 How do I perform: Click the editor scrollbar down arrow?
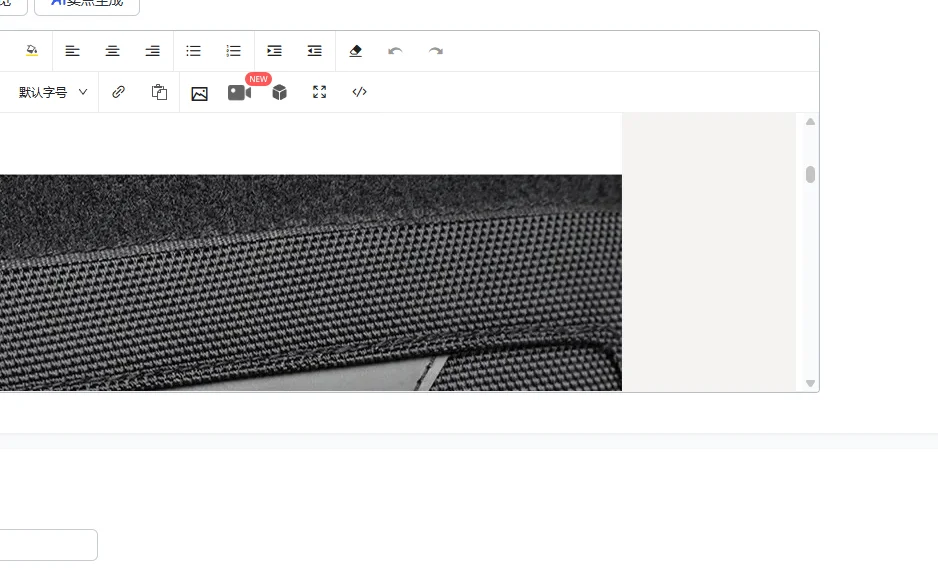pos(811,384)
